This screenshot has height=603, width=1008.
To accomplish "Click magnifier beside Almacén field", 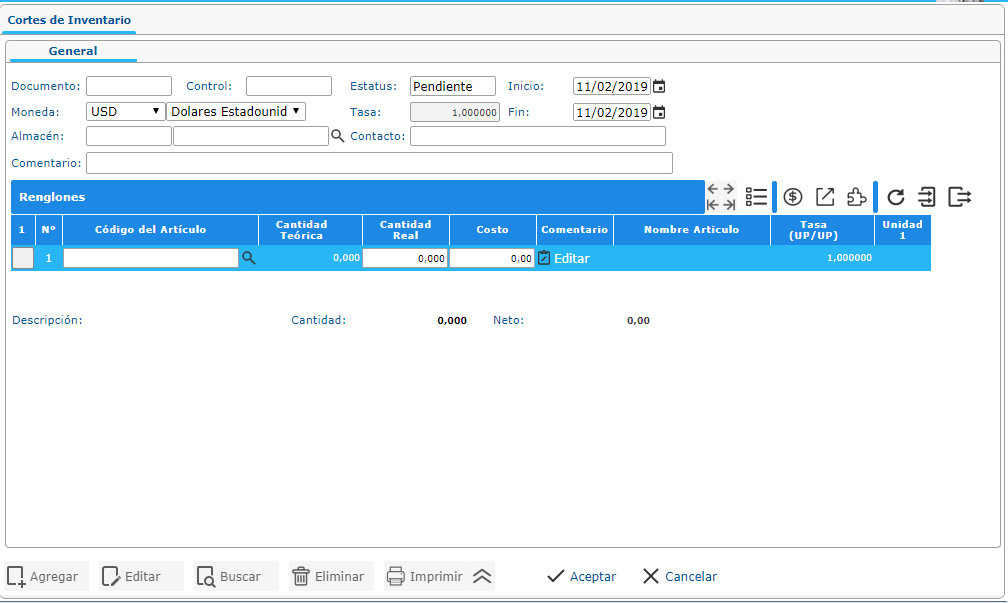I will click(x=338, y=136).
